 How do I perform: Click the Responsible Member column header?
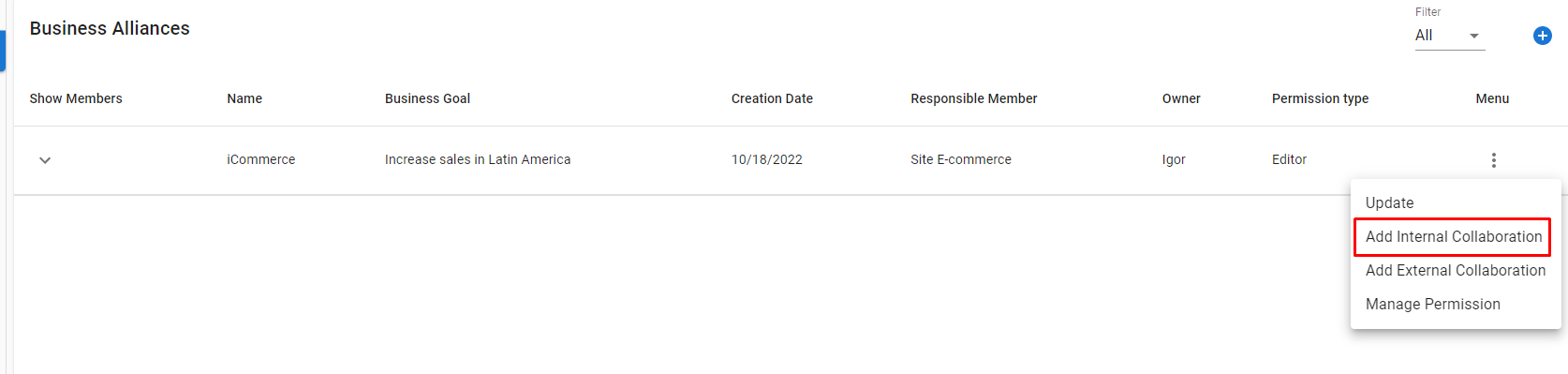coord(974,98)
